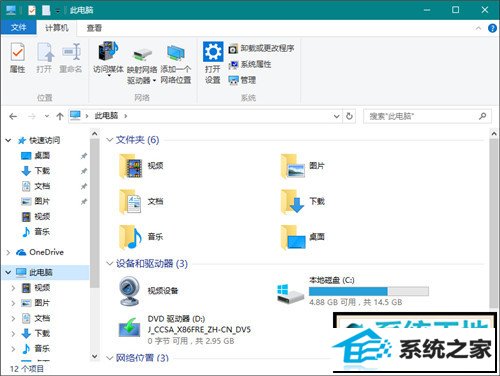Viewport: 500px width, 376px height.
Task: Click the title bar properties quick-access icon
Action: (x=32, y=10)
